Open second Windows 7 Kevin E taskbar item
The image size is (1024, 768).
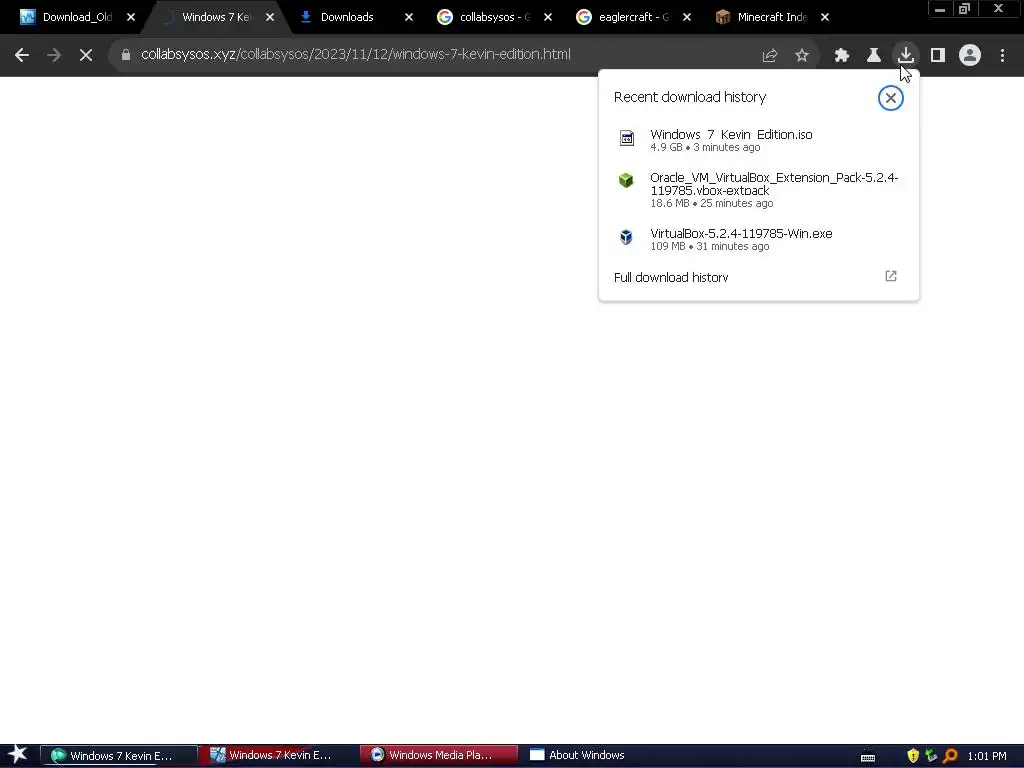278,756
